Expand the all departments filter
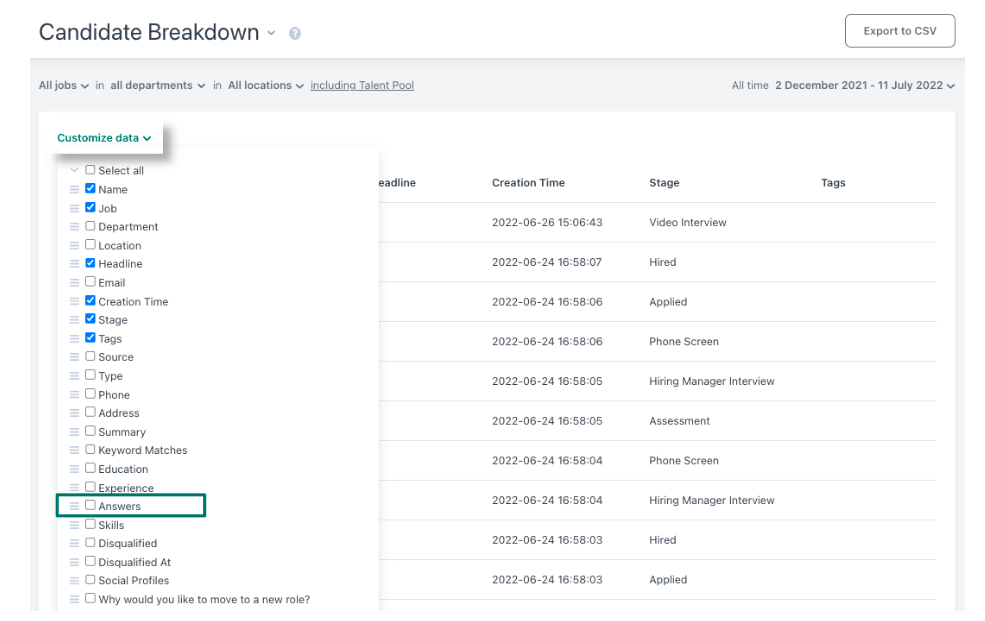This screenshot has height=621, width=985. 158,85
